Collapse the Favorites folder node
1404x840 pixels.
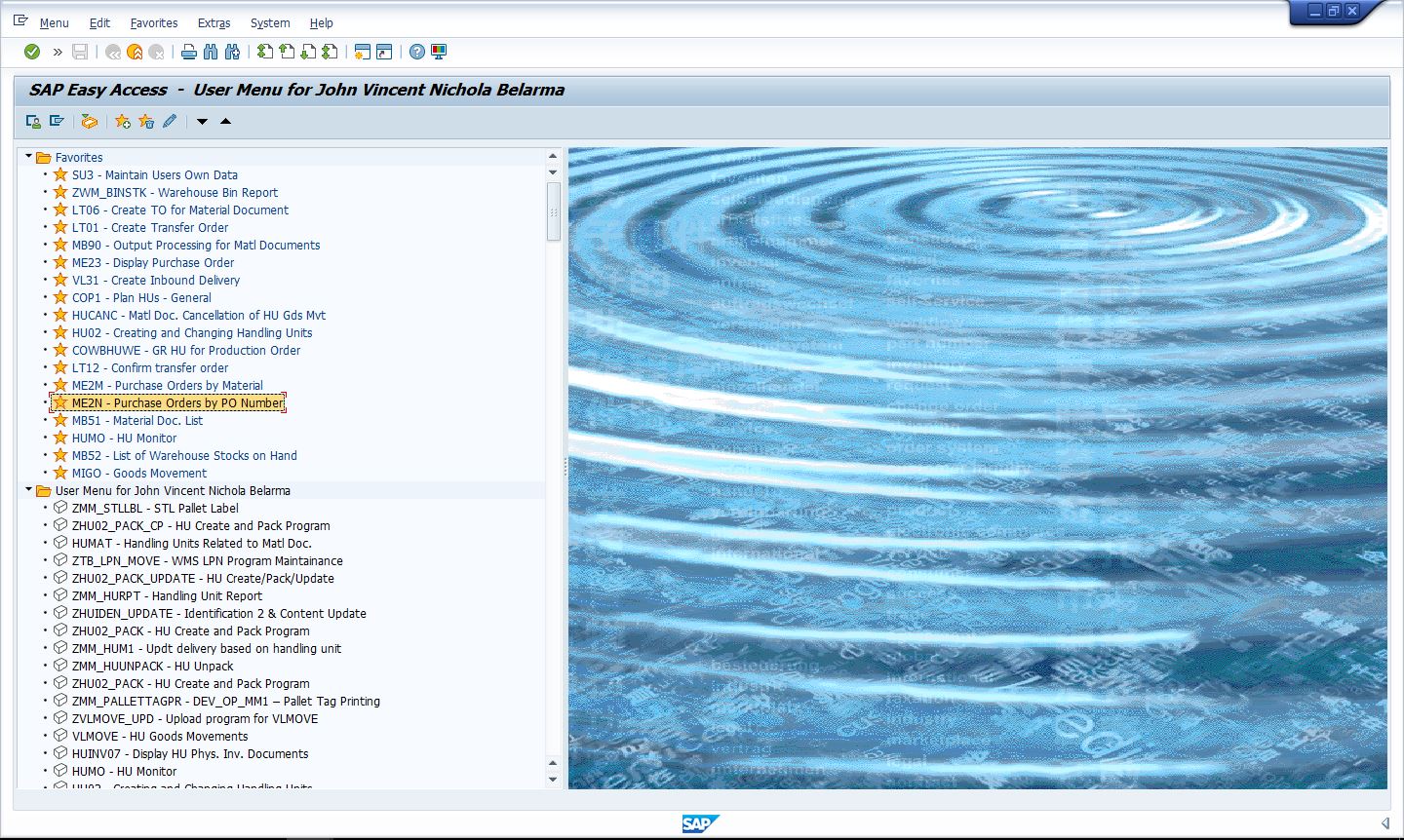[28, 156]
